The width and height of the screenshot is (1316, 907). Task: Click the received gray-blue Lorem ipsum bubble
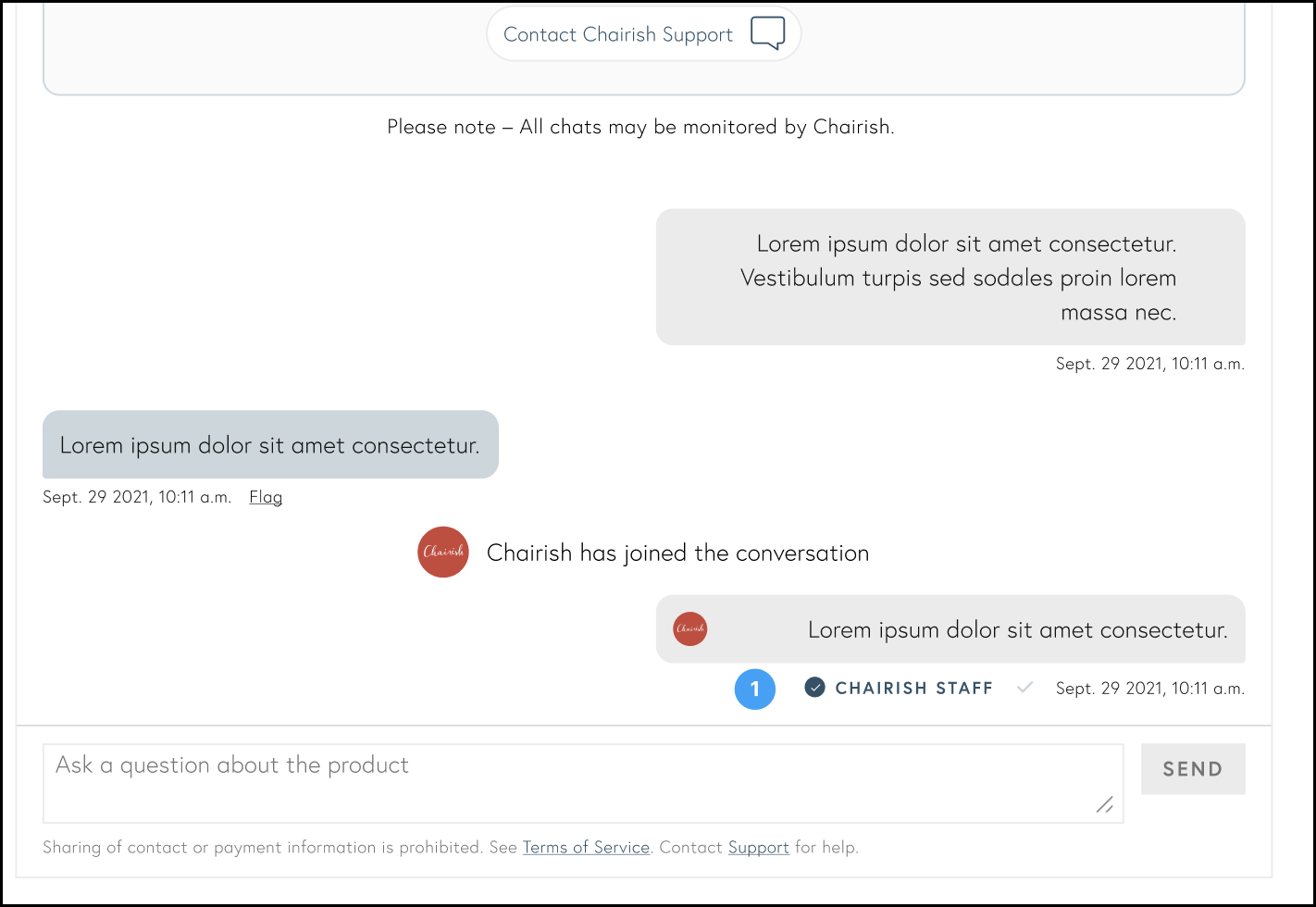tap(270, 444)
